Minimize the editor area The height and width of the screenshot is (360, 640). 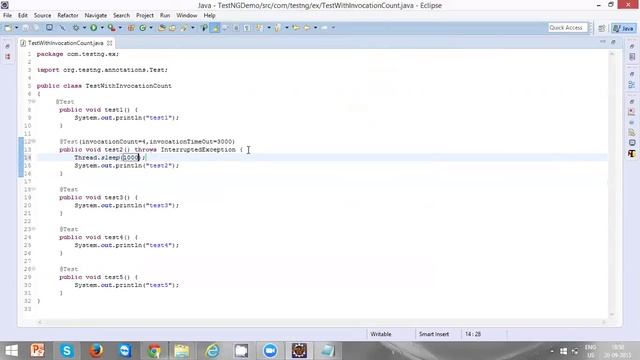[x=603, y=42]
